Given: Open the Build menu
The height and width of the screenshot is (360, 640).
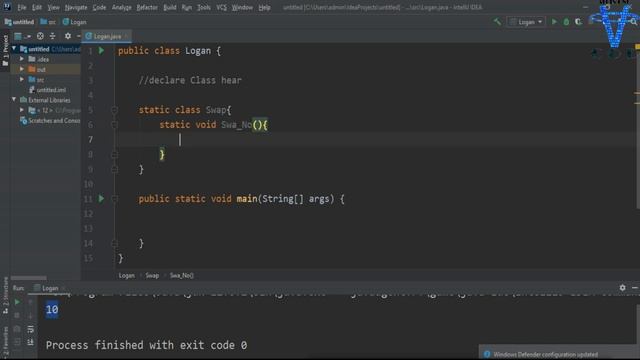Looking at the screenshot, I should (170, 7).
